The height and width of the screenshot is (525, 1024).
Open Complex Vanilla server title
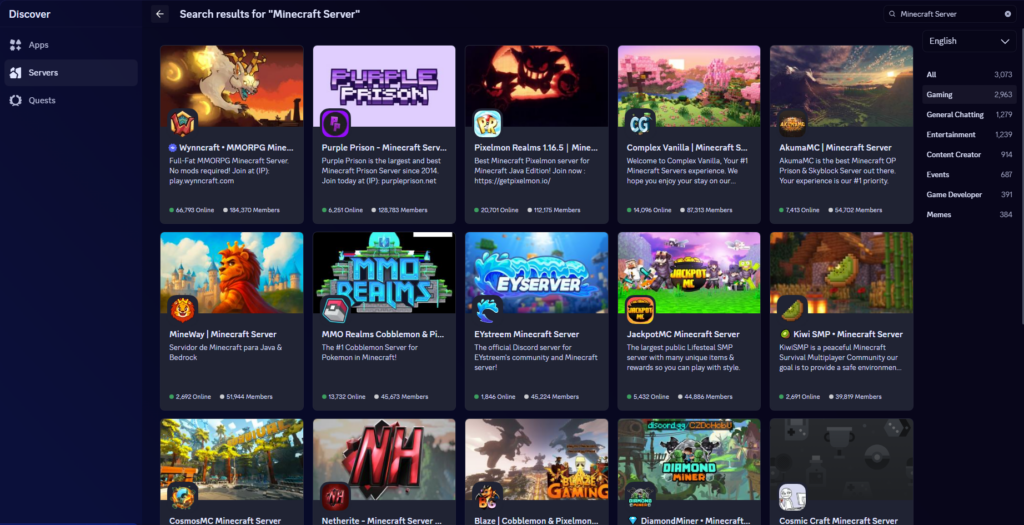[687, 148]
